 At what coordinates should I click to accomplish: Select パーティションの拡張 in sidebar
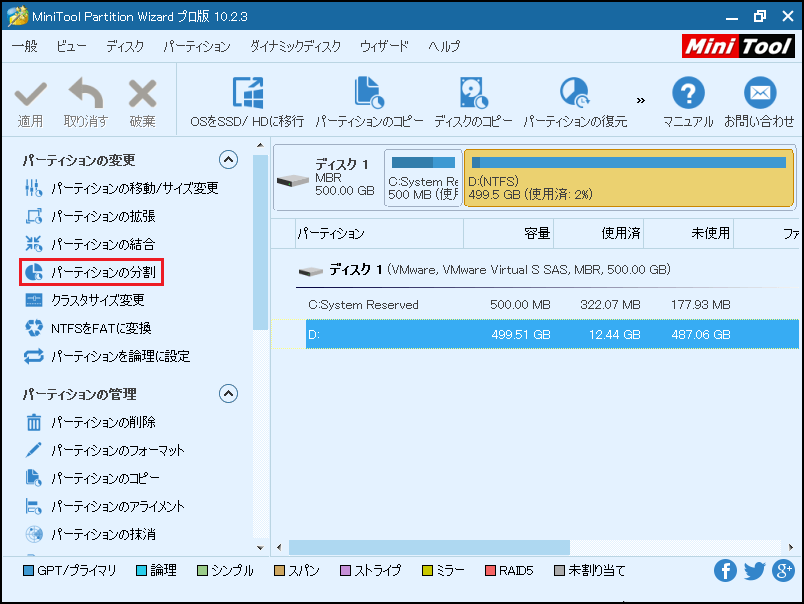click(x=90, y=216)
